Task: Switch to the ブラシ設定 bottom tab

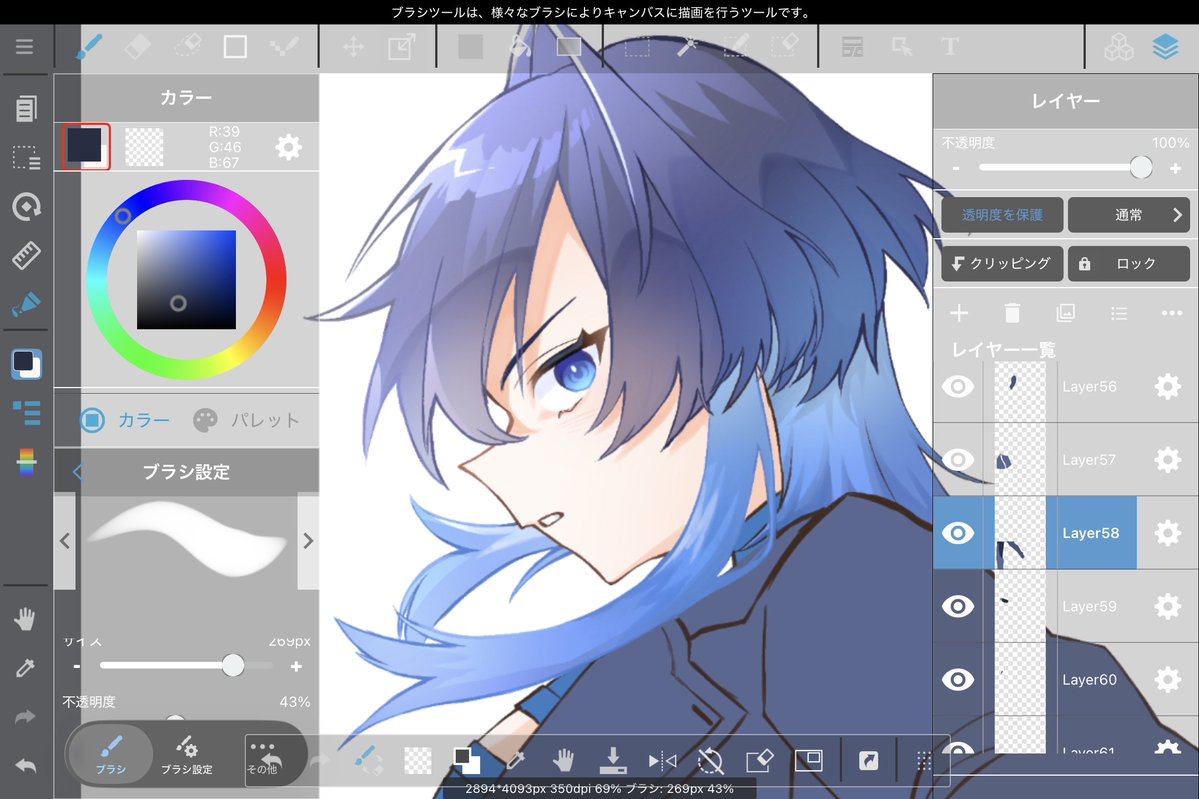Action: [187, 755]
